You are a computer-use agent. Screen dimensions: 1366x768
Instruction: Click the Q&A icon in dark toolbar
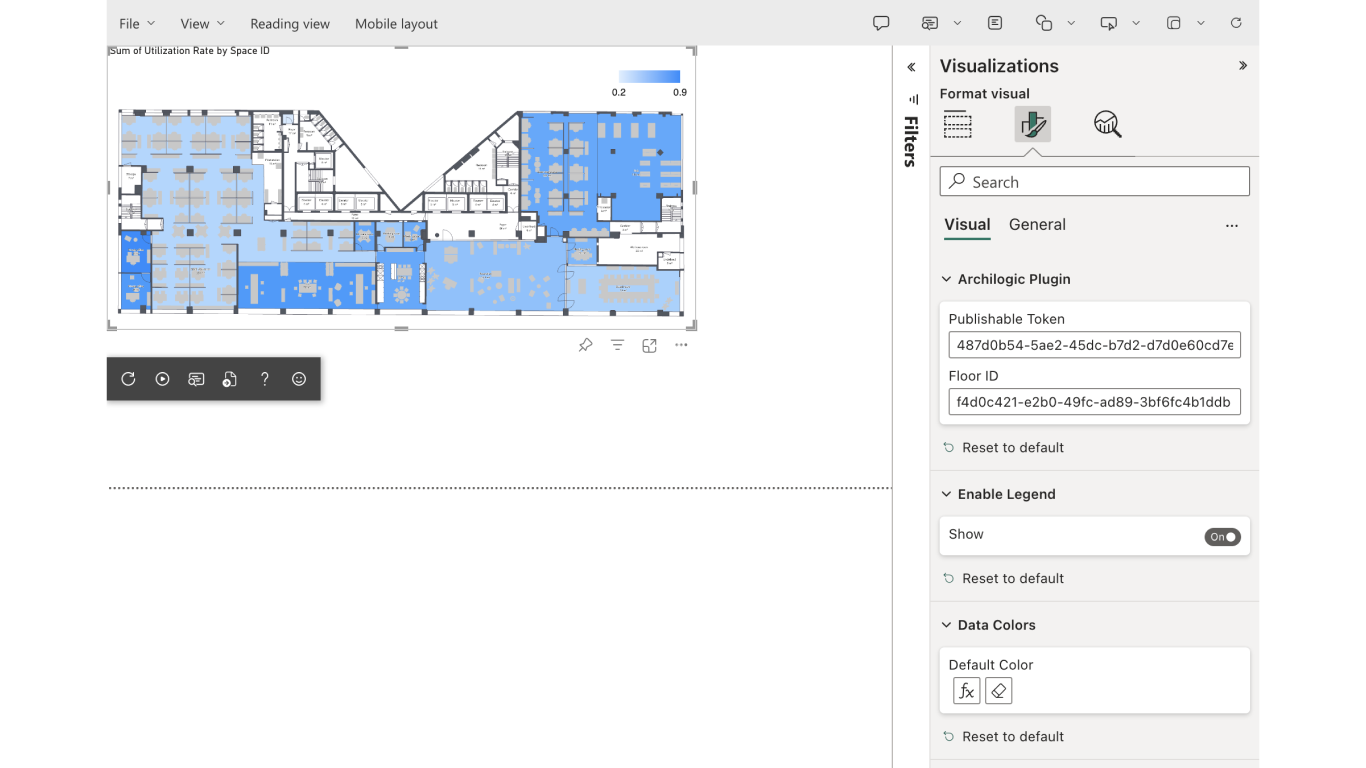point(196,379)
